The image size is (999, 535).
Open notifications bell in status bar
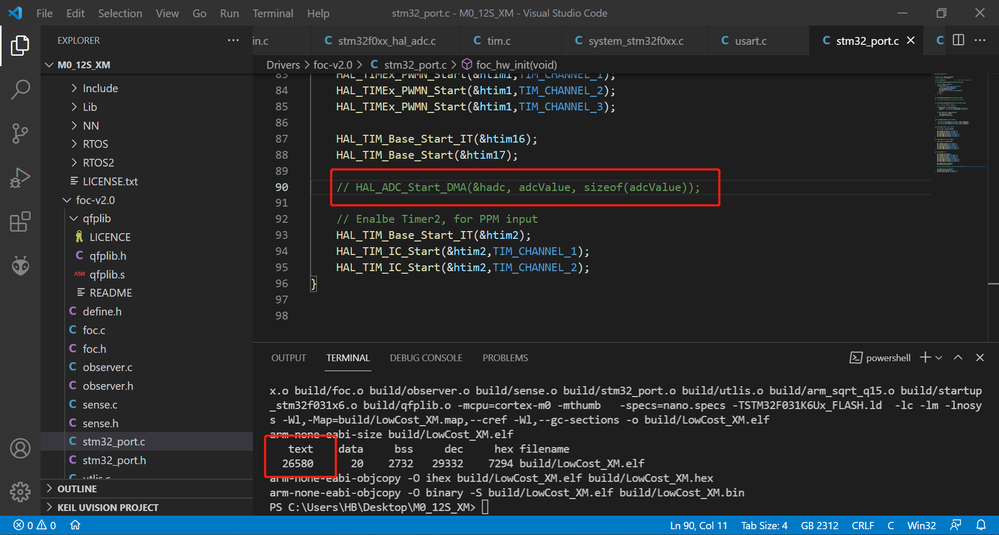click(x=981, y=525)
